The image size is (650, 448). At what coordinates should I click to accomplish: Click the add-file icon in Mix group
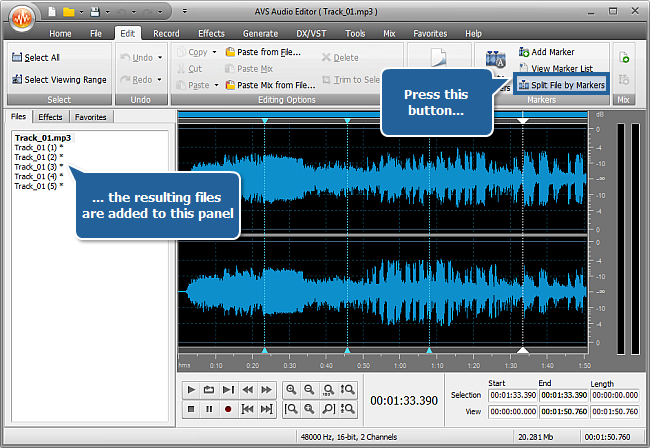click(x=623, y=57)
